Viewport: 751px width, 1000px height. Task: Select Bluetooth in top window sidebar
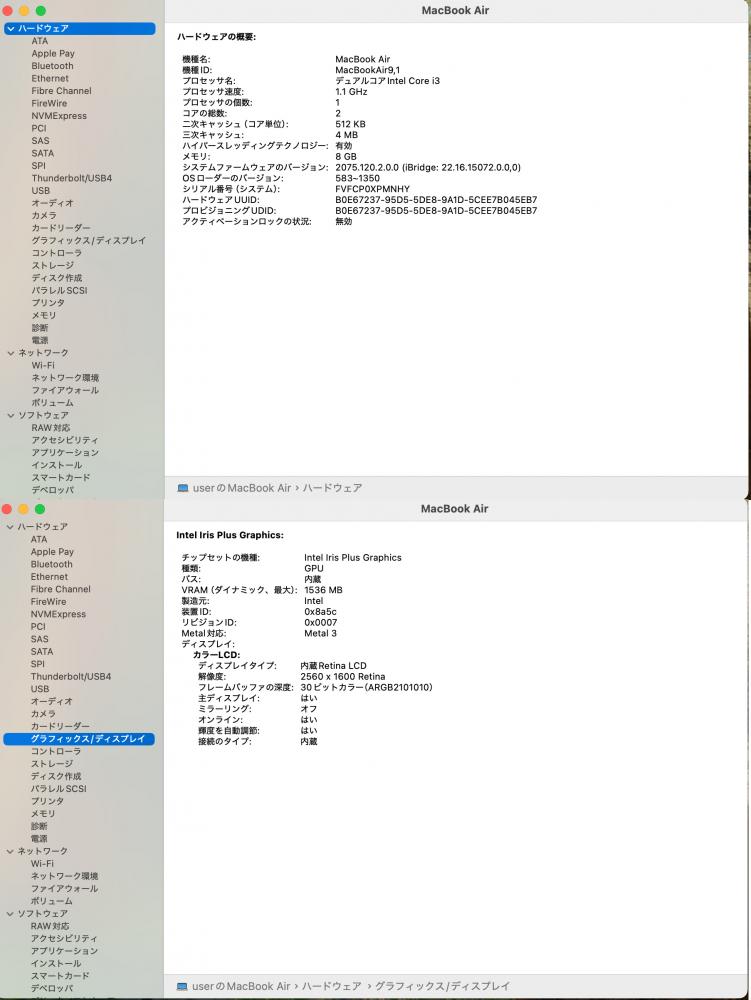52,66
